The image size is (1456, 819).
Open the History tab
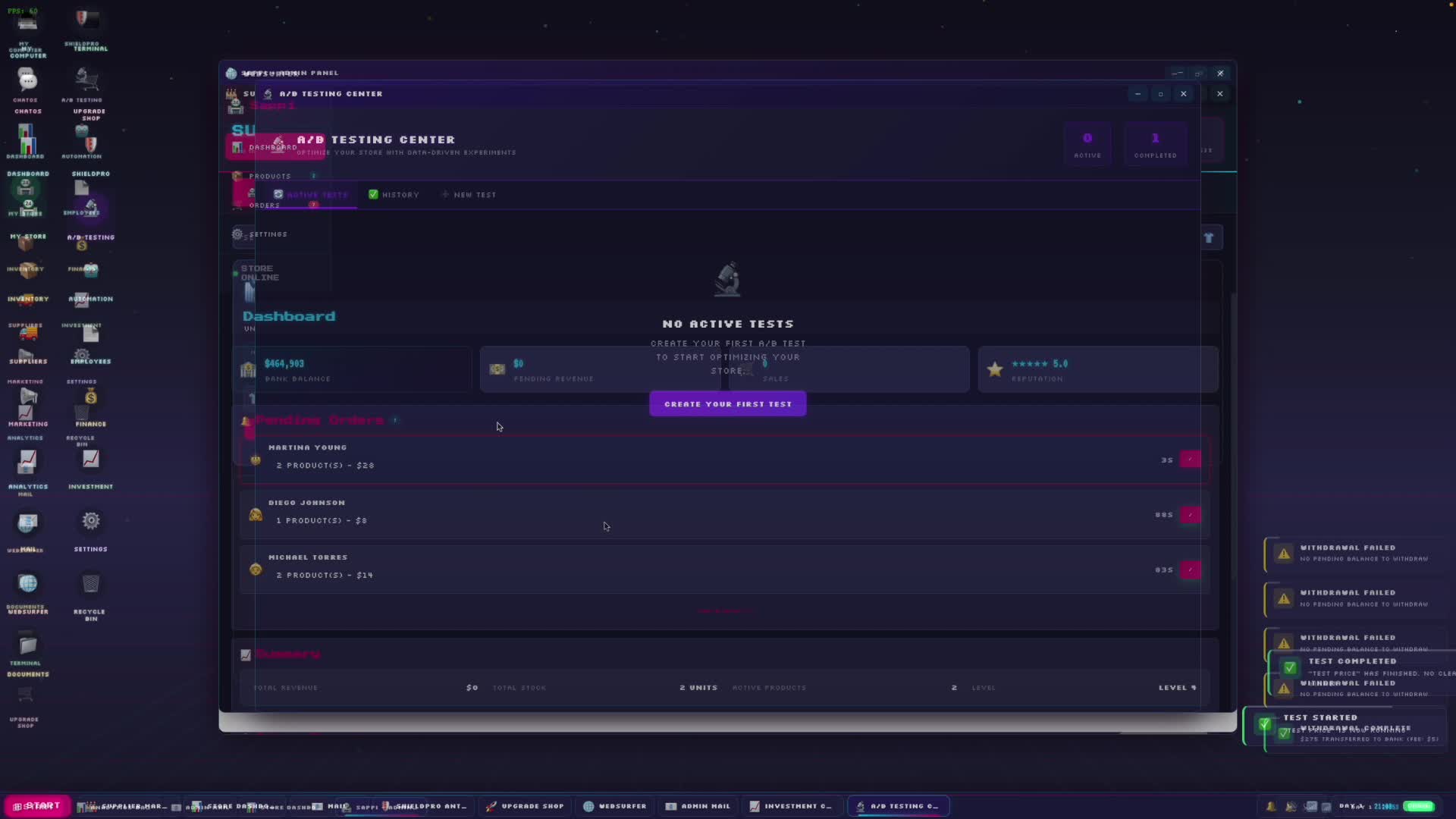(x=394, y=195)
